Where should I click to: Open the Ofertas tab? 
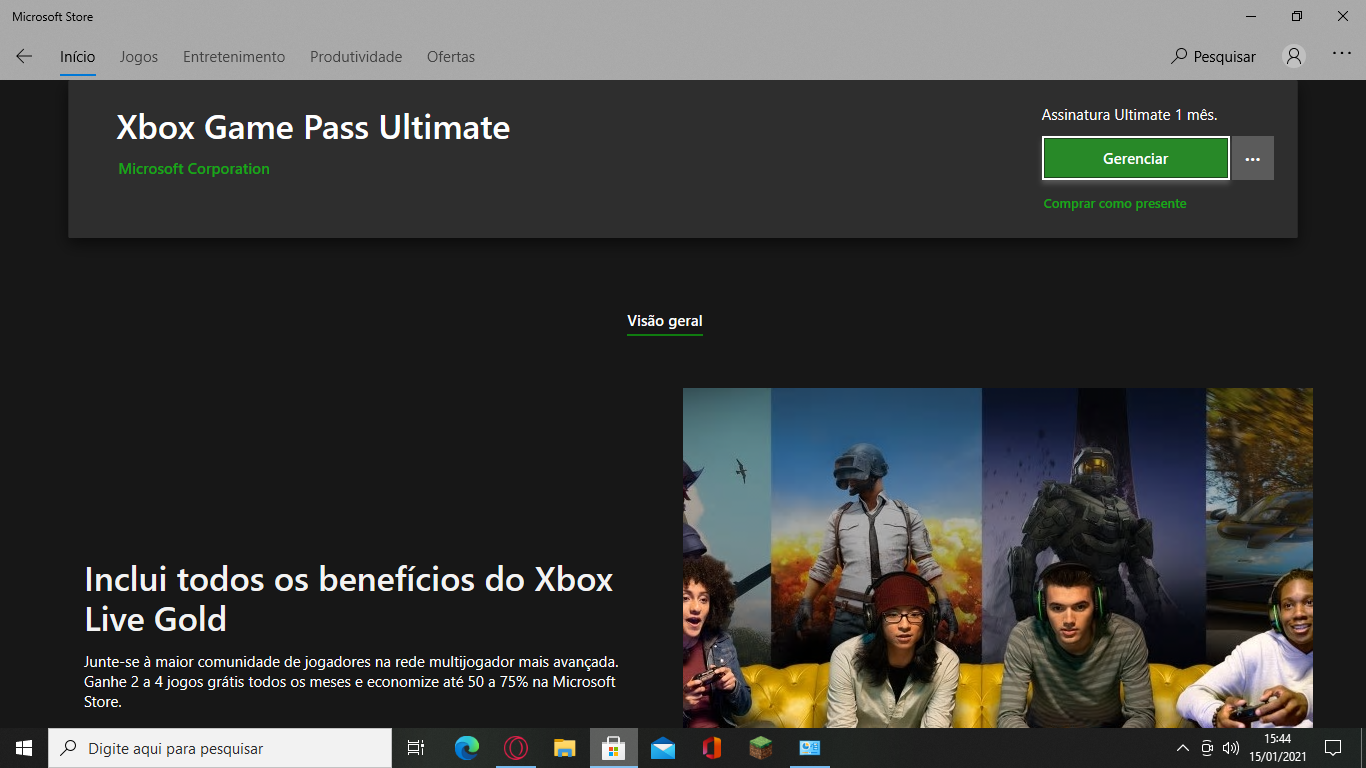click(x=451, y=57)
